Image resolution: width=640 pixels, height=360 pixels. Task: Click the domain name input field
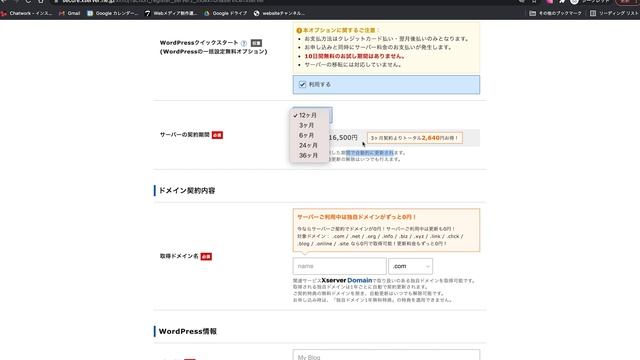339,266
